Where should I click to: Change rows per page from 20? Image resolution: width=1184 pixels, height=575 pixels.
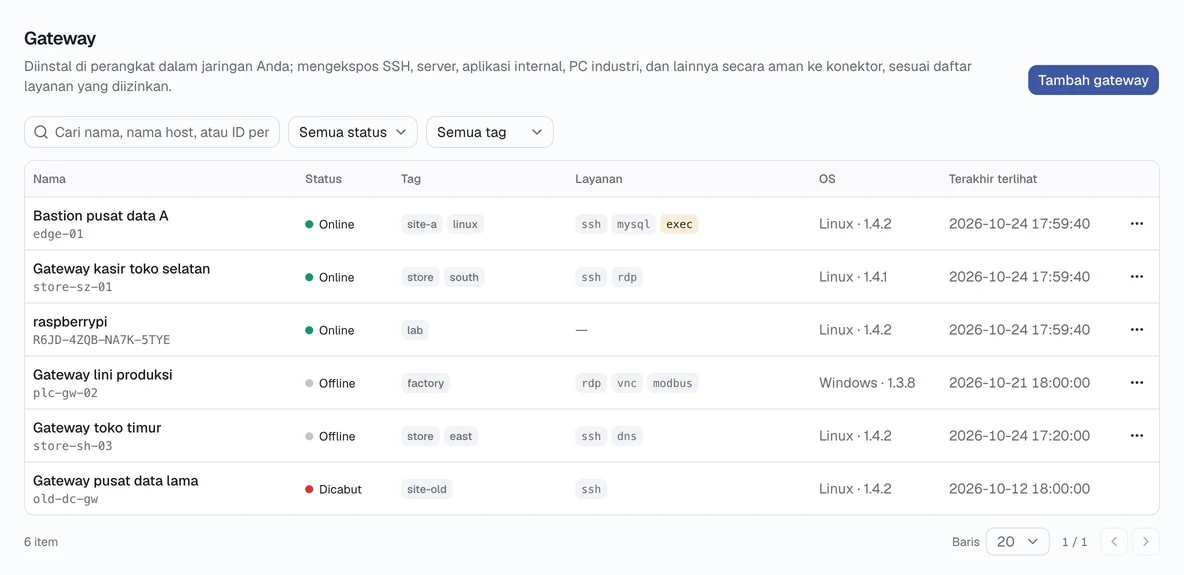[x=1017, y=542]
